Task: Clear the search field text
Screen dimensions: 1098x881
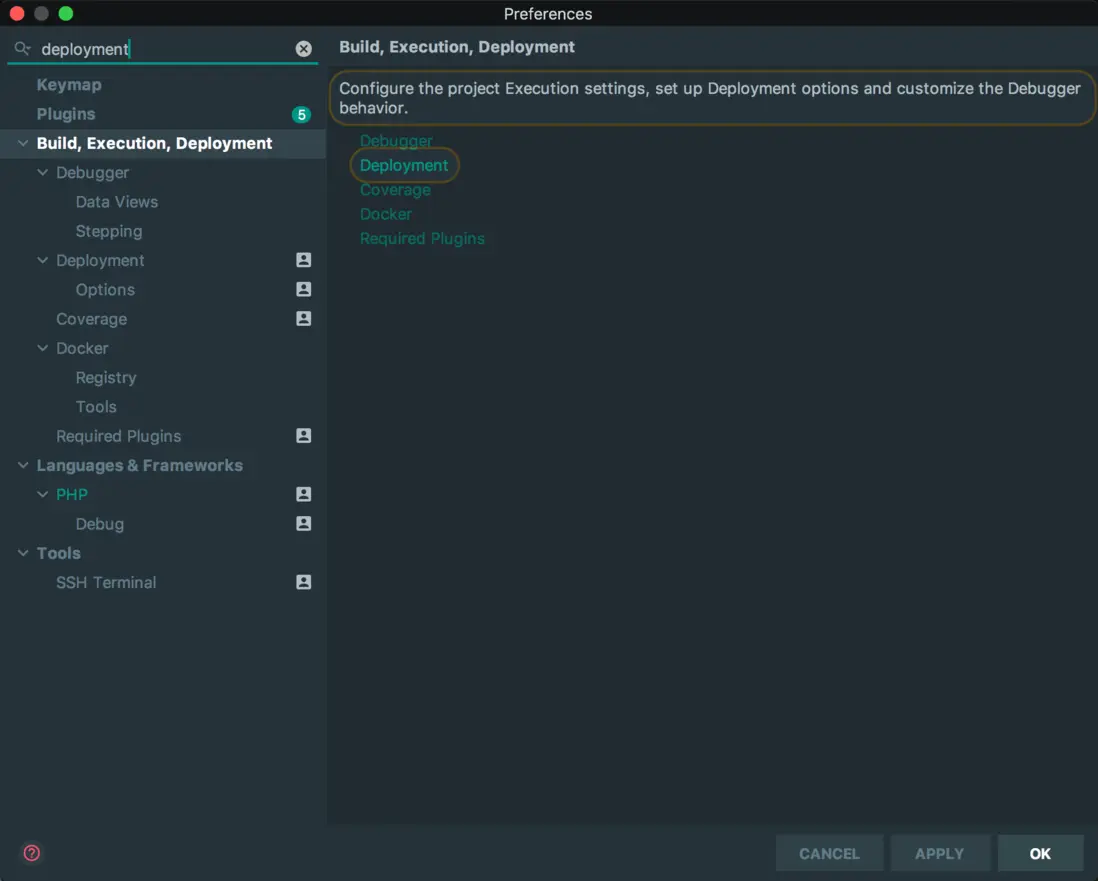Action: coord(304,49)
